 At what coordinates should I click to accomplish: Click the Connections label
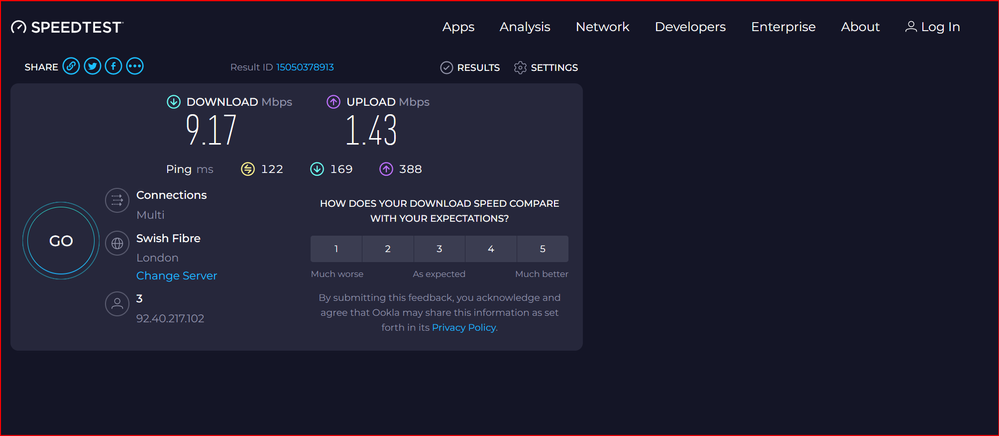[x=171, y=195]
